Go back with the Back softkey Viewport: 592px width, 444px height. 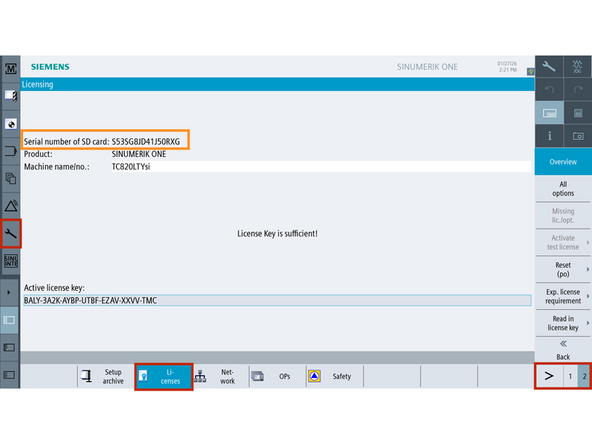coord(563,350)
